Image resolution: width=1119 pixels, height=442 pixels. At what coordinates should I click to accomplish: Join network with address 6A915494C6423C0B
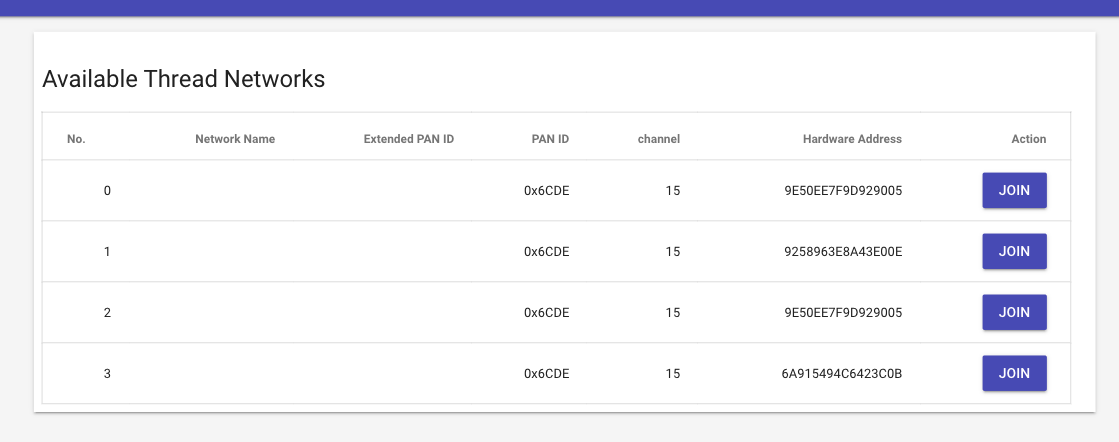click(x=1014, y=373)
